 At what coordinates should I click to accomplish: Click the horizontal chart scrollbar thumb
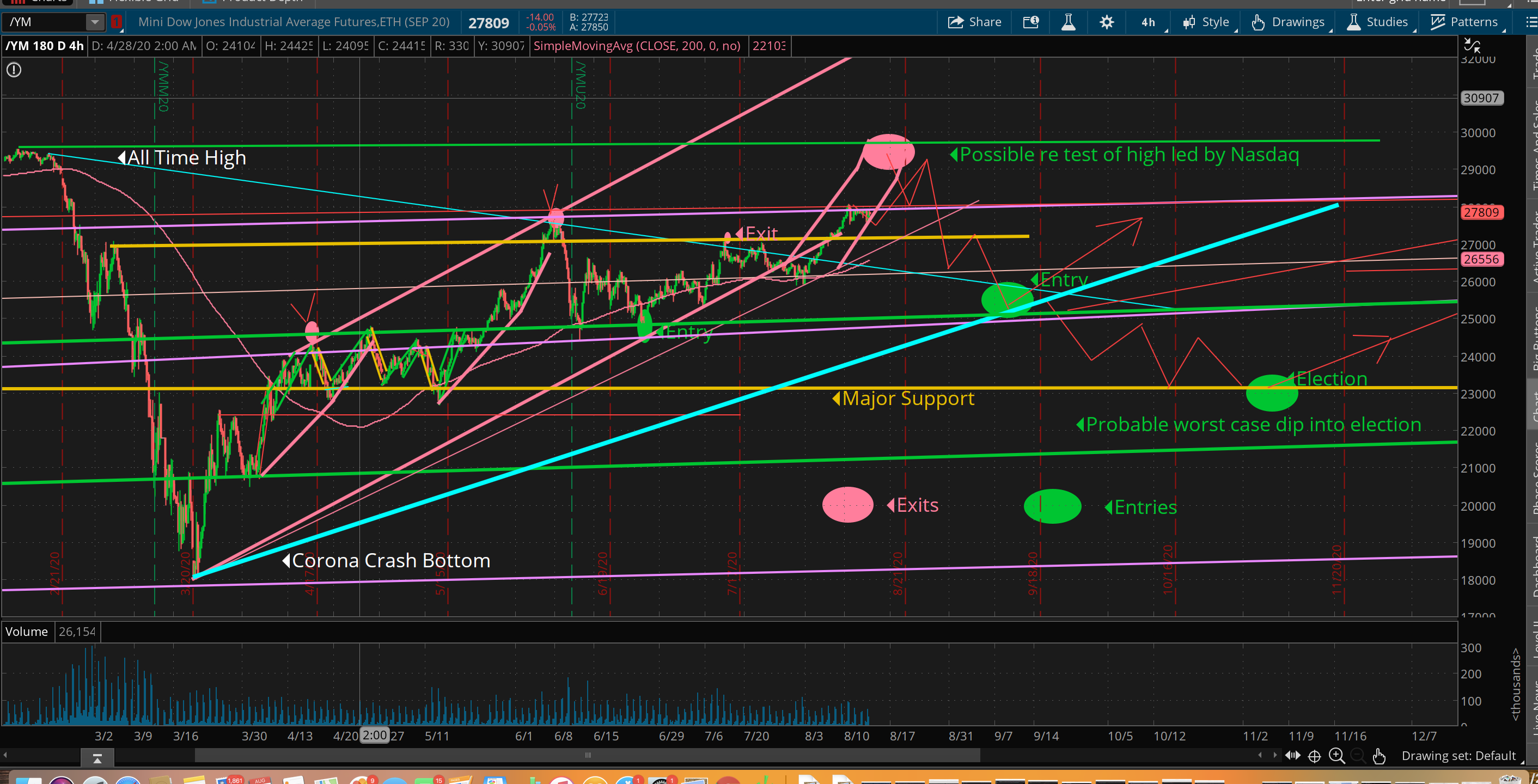588,755
